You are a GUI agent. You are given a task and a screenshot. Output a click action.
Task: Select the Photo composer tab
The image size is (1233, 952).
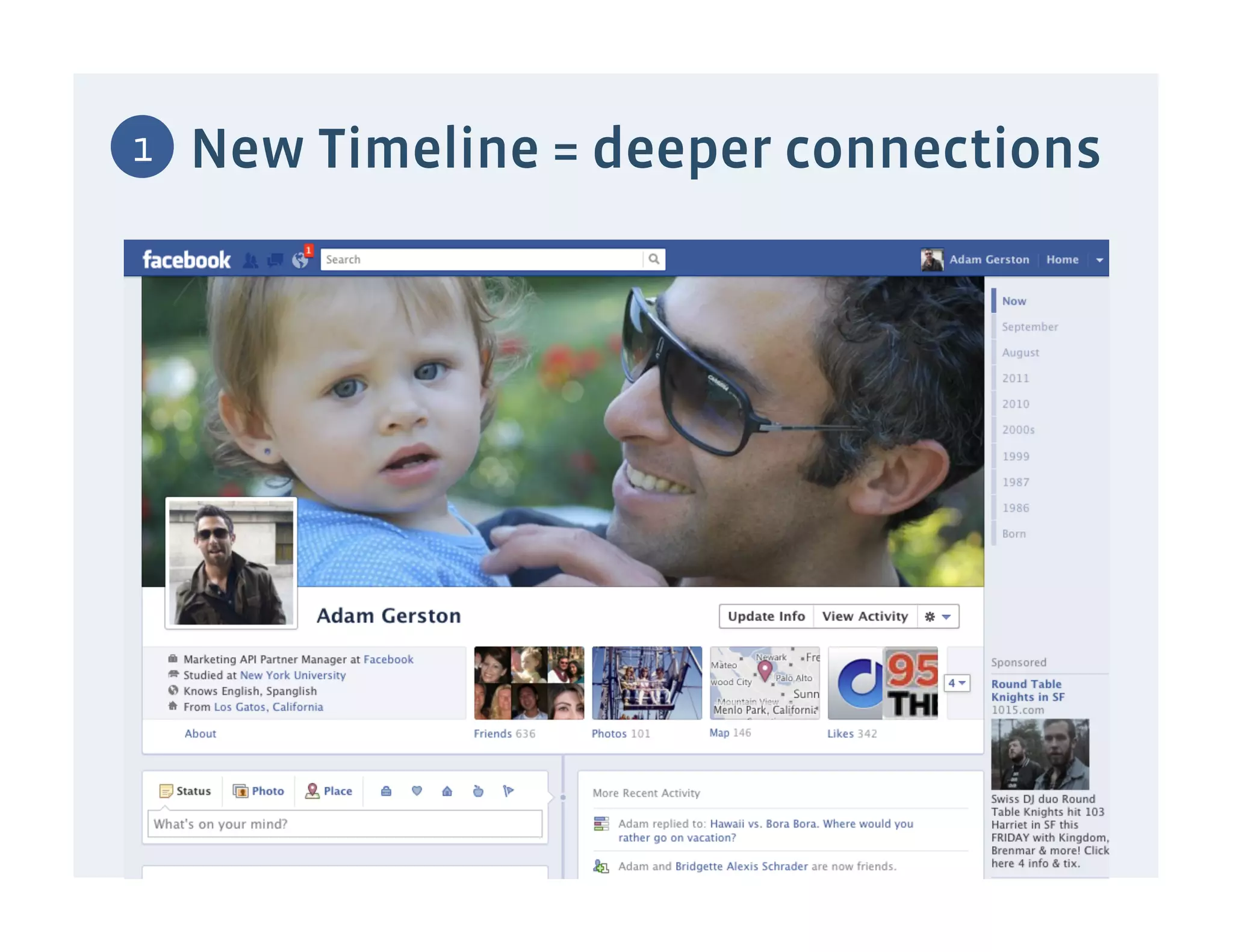[x=259, y=791]
